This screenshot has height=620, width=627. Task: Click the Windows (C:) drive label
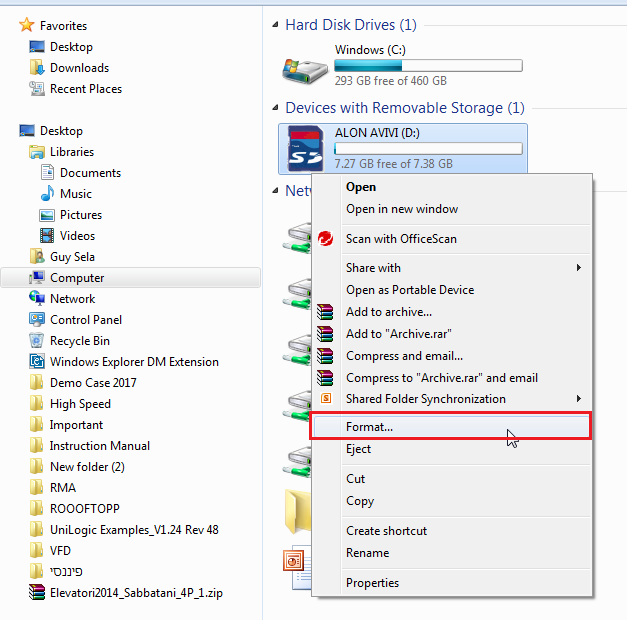point(370,50)
